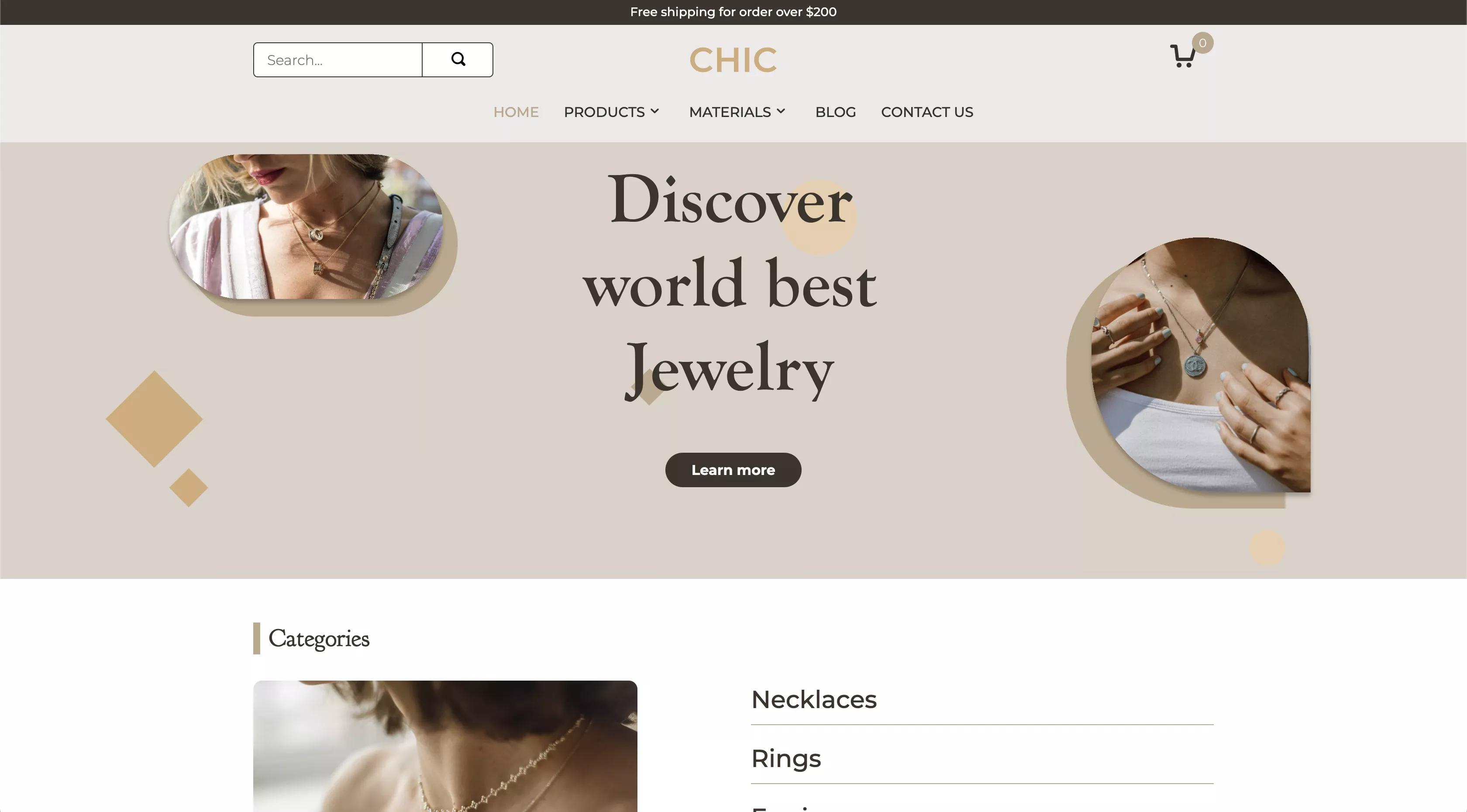
Task: Click the CHIC logo
Action: pos(733,60)
